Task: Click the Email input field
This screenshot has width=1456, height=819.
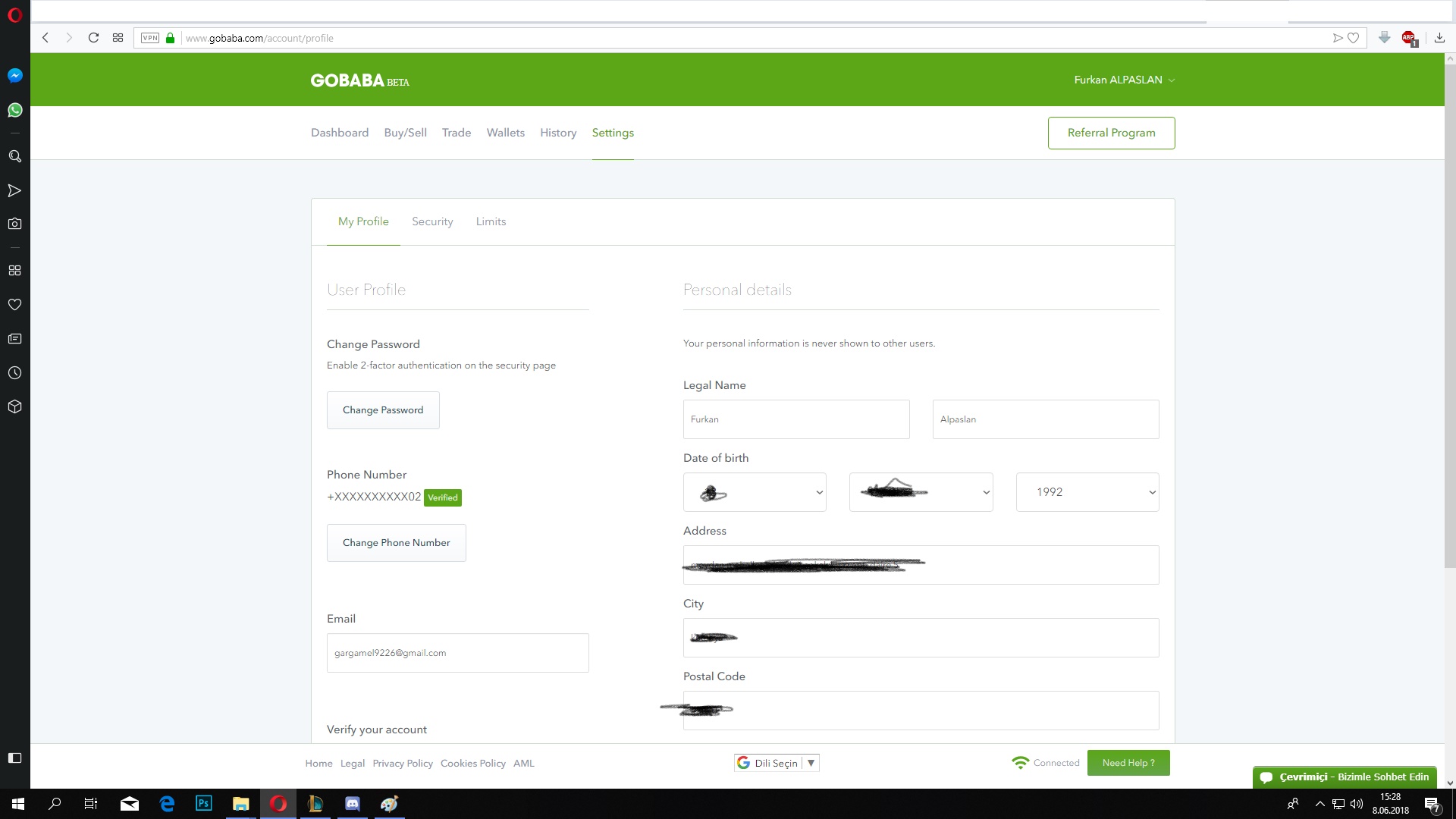Action: (x=457, y=653)
